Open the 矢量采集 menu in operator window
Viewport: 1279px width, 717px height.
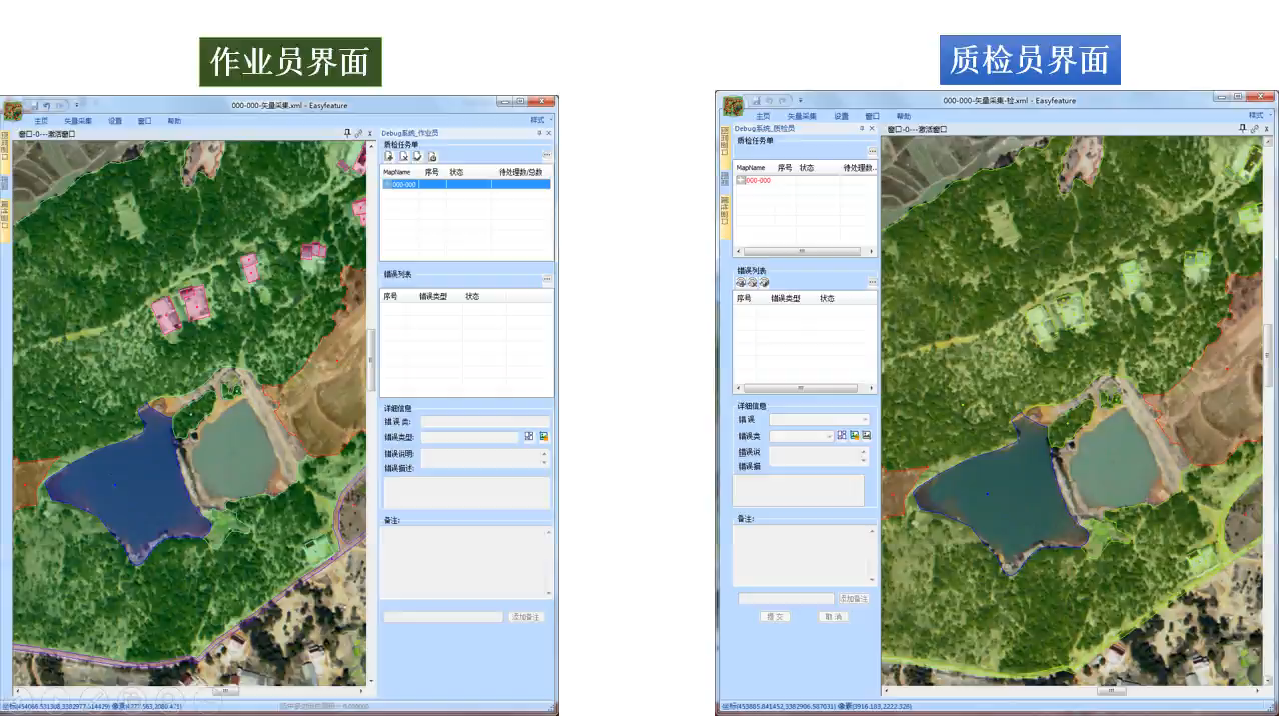click(x=78, y=121)
